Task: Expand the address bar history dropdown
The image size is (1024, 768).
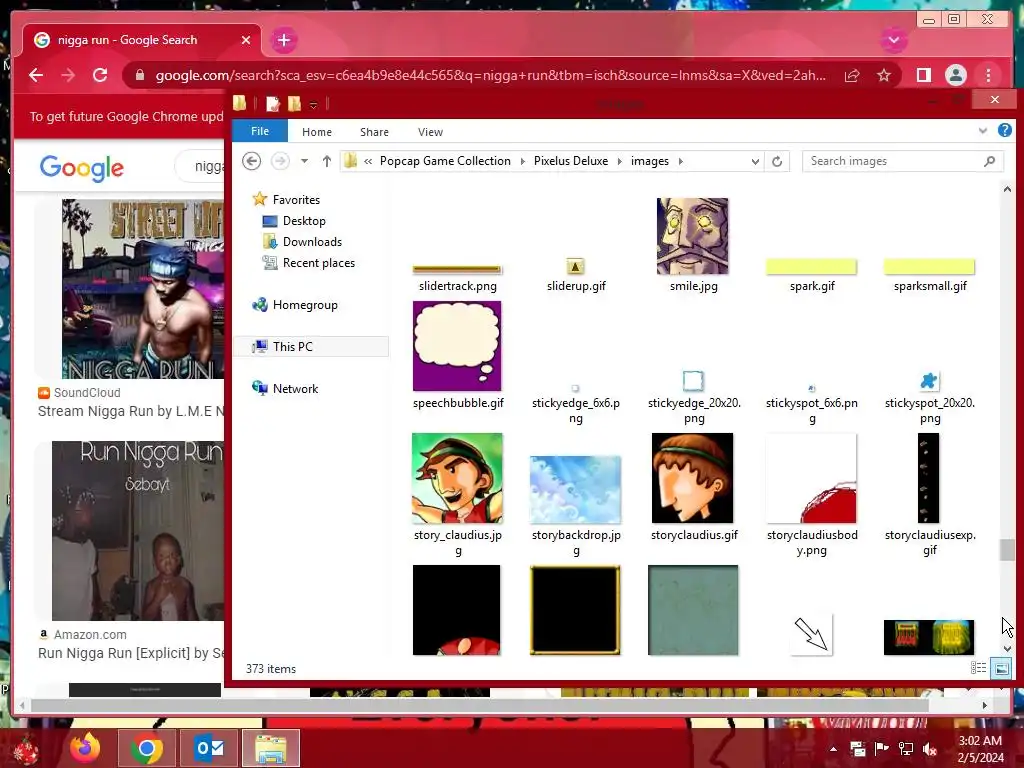Action: tap(755, 161)
